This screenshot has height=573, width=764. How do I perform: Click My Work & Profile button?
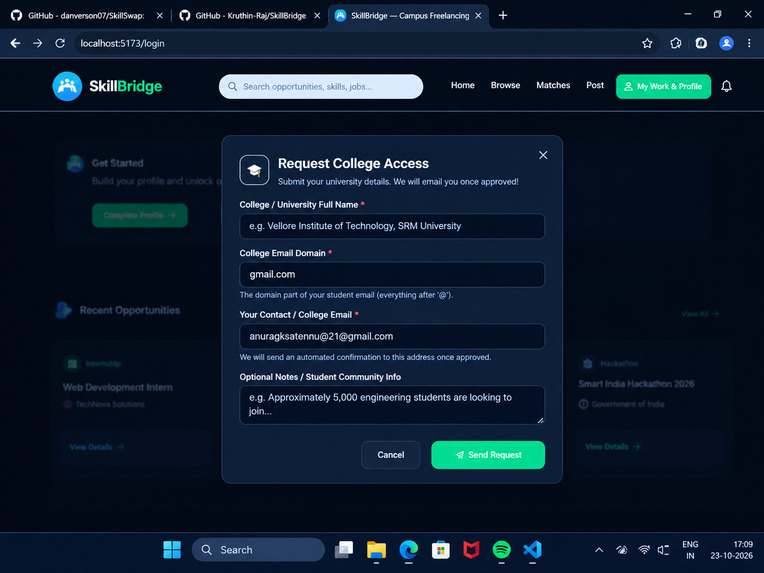pyautogui.click(x=663, y=86)
